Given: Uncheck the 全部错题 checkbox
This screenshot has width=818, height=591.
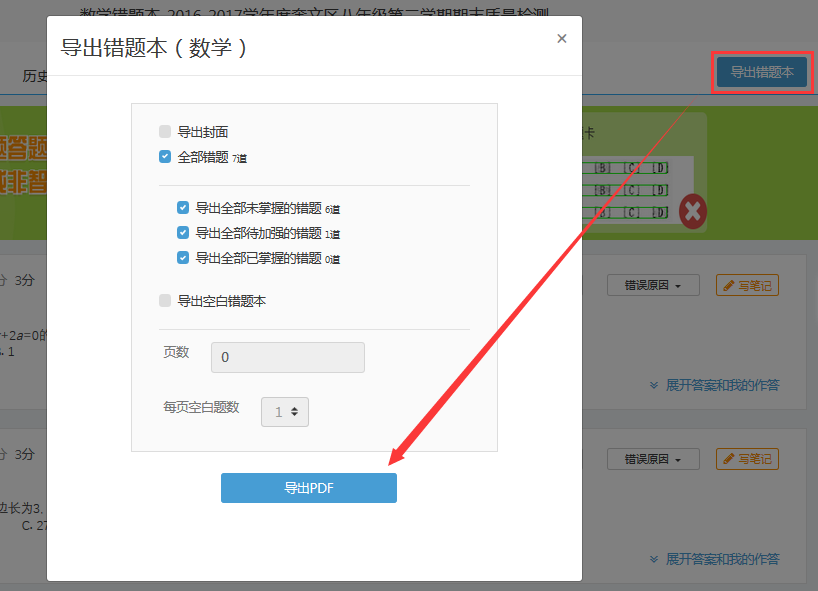Looking at the screenshot, I should click(x=165, y=156).
